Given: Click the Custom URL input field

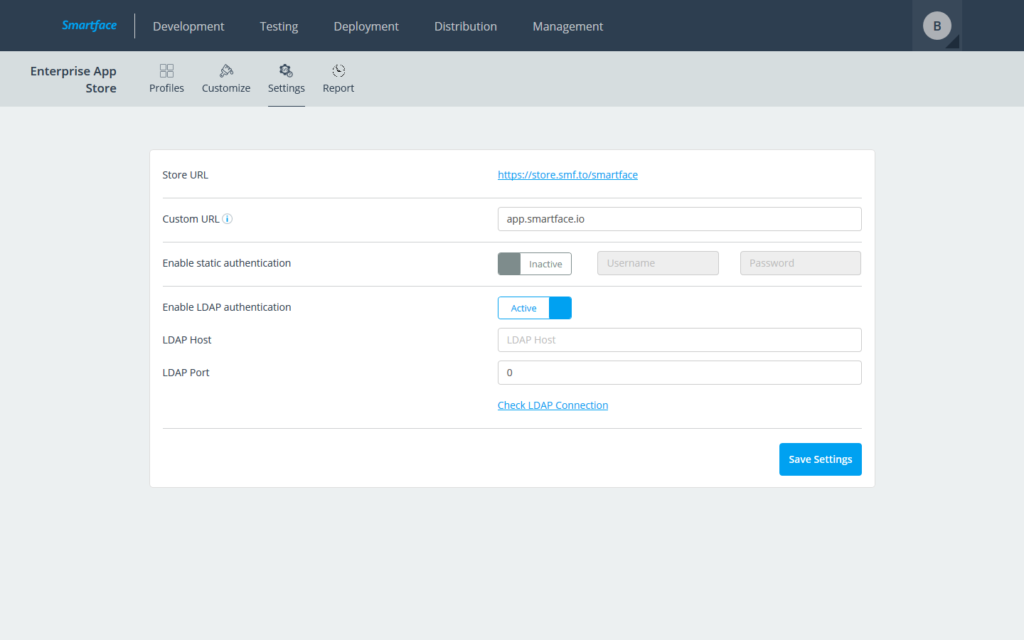Looking at the screenshot, I should point(679,218).
